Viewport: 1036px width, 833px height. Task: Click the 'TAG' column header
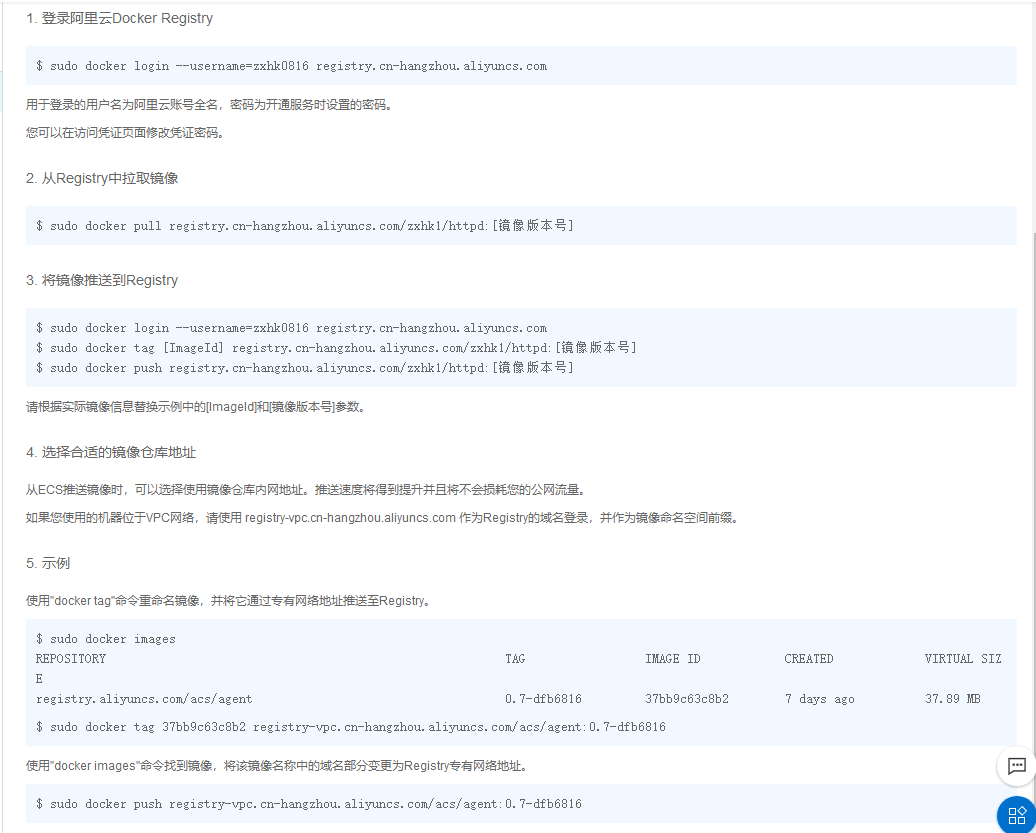click(x=515, y=659)
